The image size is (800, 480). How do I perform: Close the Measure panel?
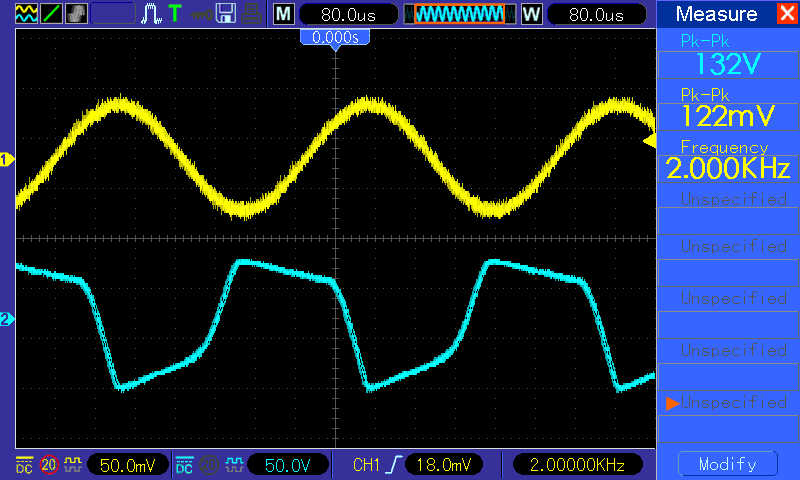coord(786,14)
